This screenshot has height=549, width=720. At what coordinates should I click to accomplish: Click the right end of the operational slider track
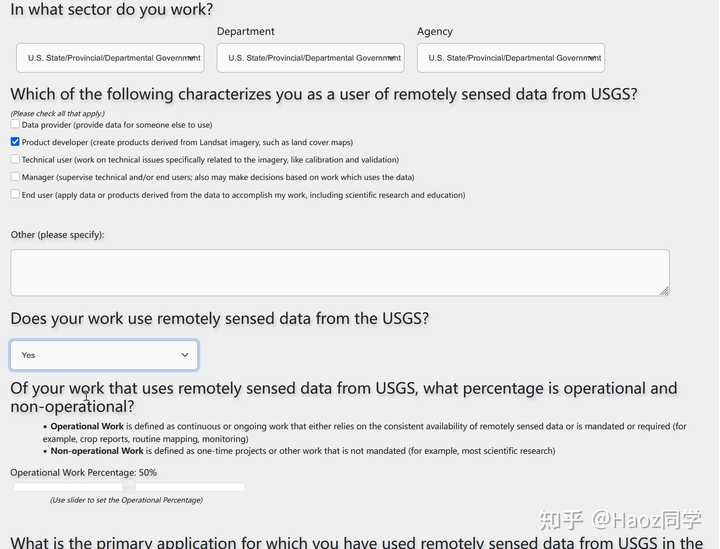[241, 487]
